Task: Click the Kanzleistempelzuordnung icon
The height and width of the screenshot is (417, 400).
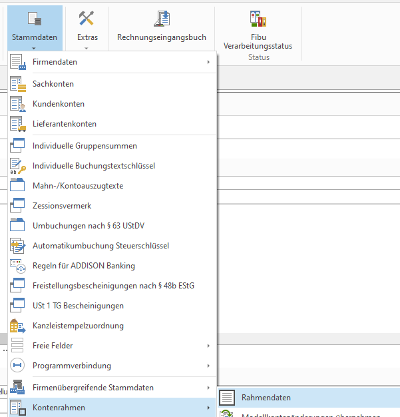Action: pos(18,326)
